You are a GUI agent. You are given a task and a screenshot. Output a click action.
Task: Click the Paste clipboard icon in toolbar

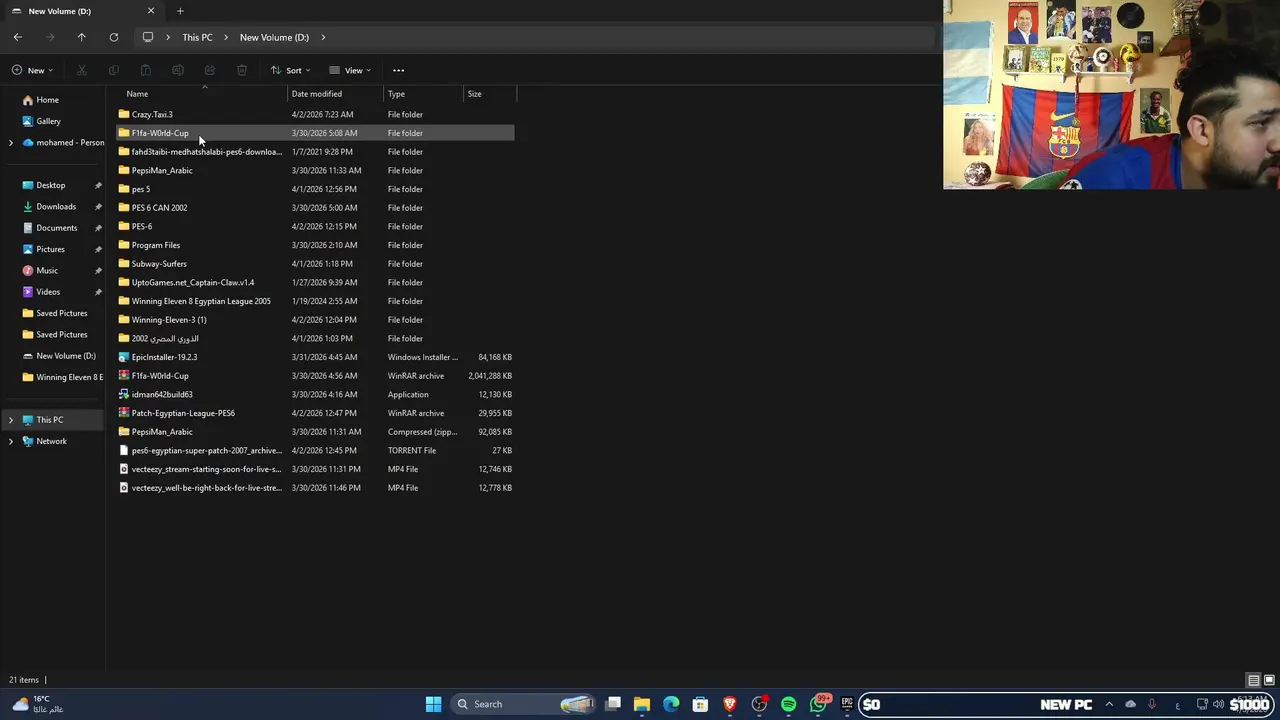[x=146, y=70]
